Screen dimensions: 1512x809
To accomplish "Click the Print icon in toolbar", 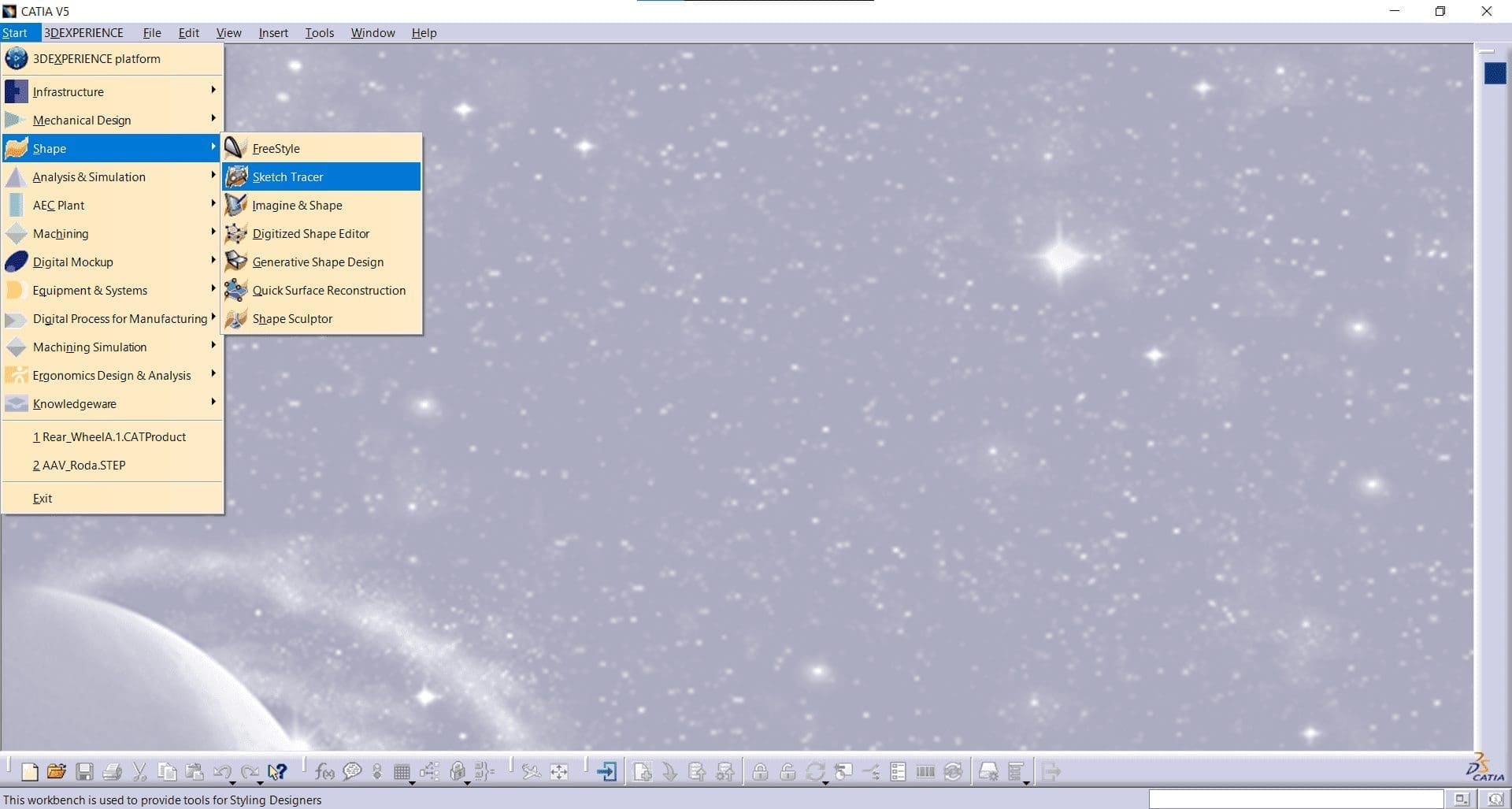I will click(112, 772).
